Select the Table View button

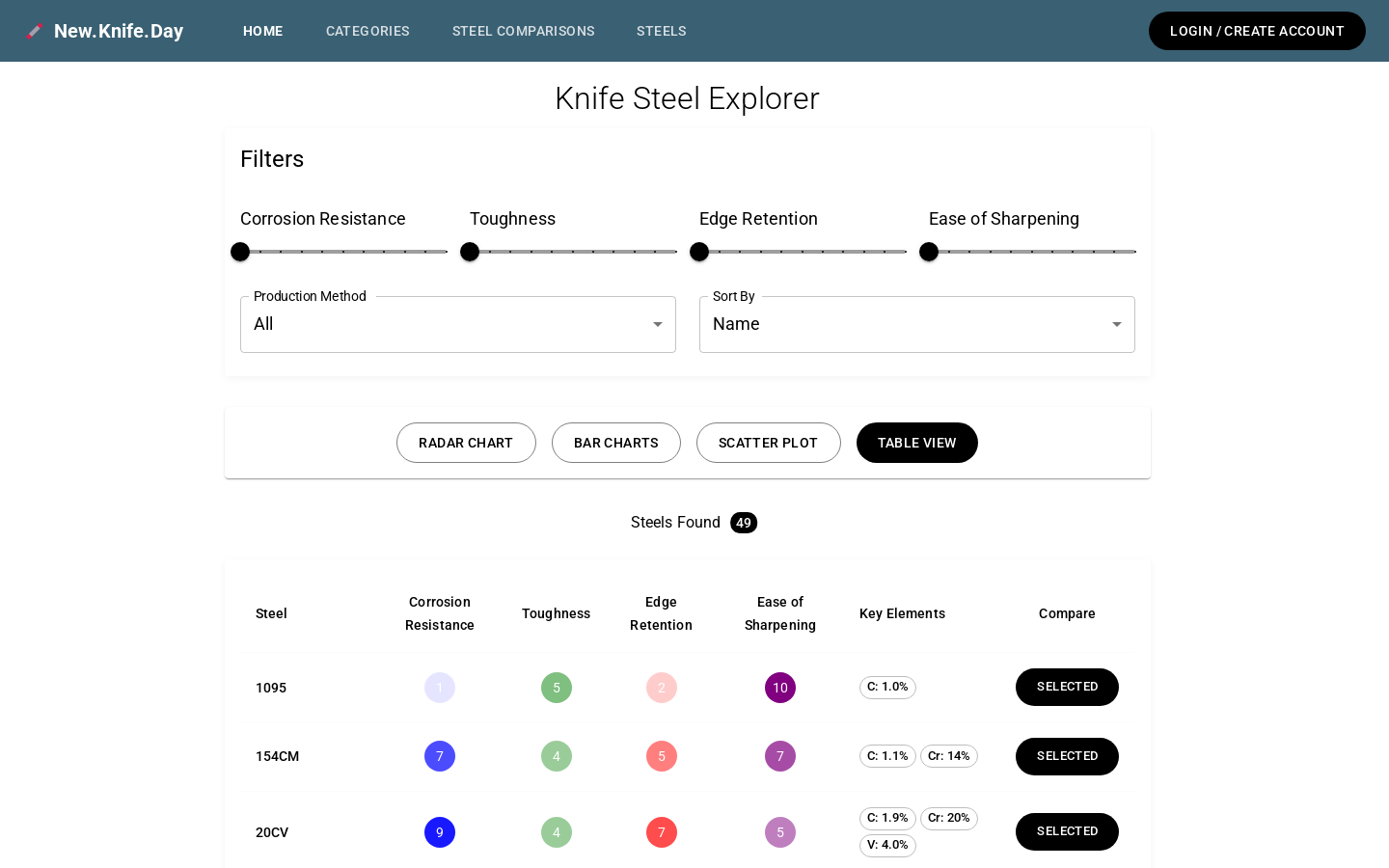(x=917, y=443)
